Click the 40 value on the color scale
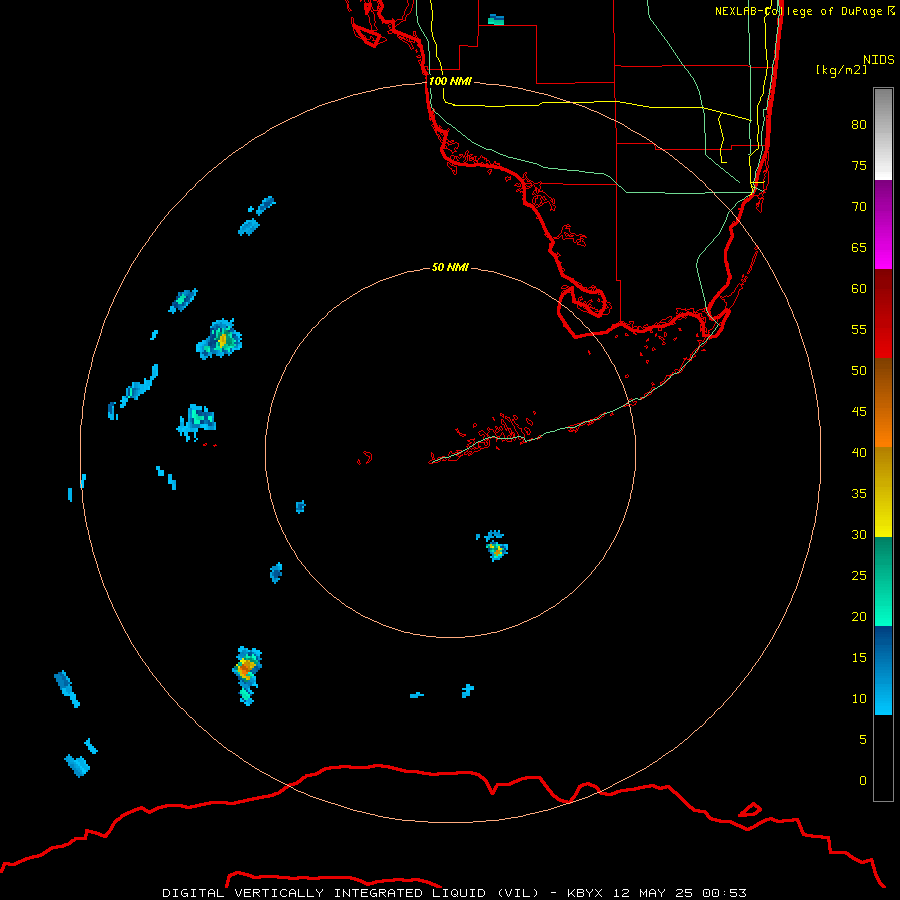Viewport: 900px width, 900px height. click(x=859, y=453)
